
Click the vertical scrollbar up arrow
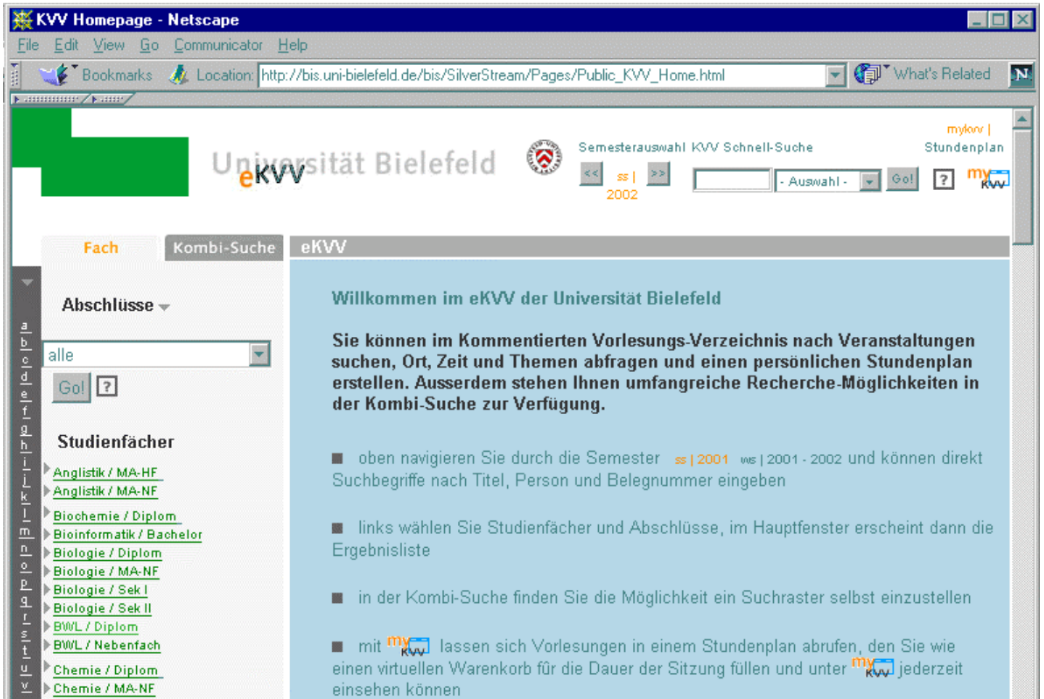tap(1021, 118)
